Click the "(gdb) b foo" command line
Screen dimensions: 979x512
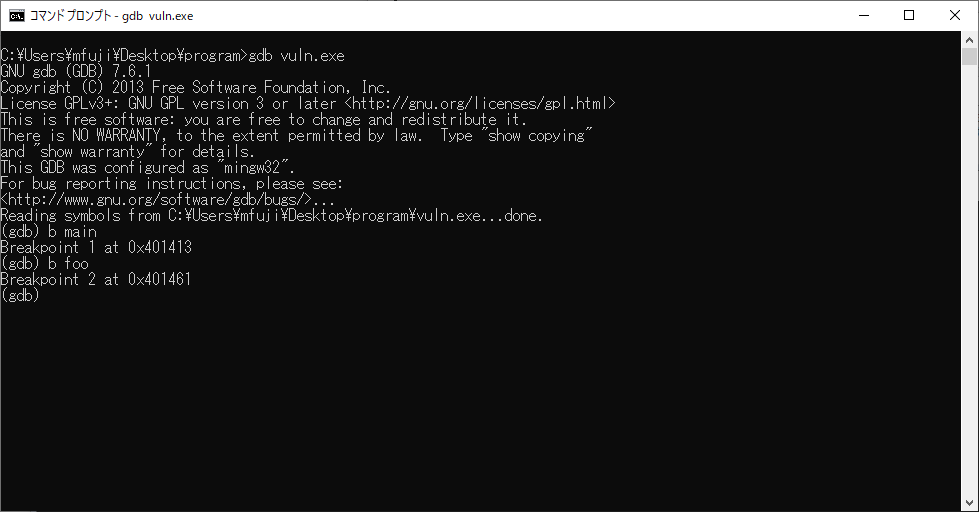45,264
